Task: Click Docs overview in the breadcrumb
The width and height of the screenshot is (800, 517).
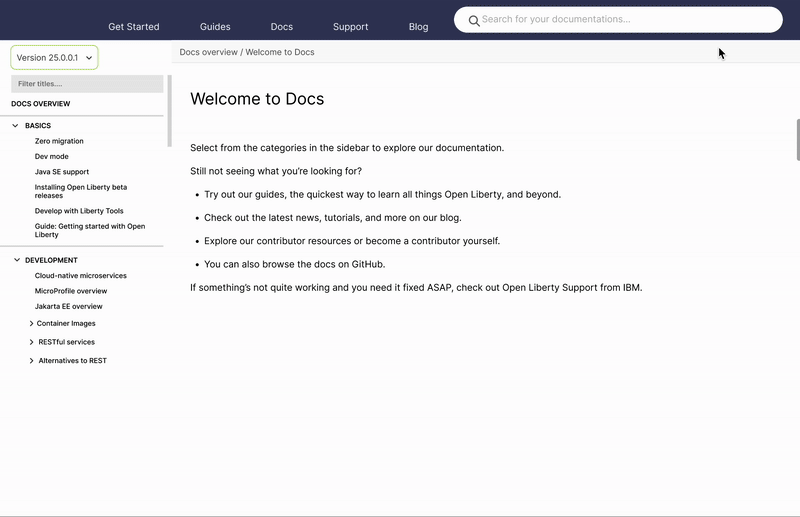Action: click(208, 52)
